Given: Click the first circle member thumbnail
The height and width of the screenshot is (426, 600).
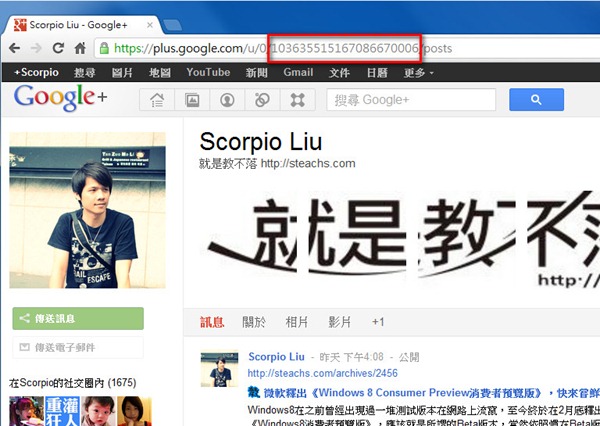Looking at the screenshot, I should click(26, 411).
